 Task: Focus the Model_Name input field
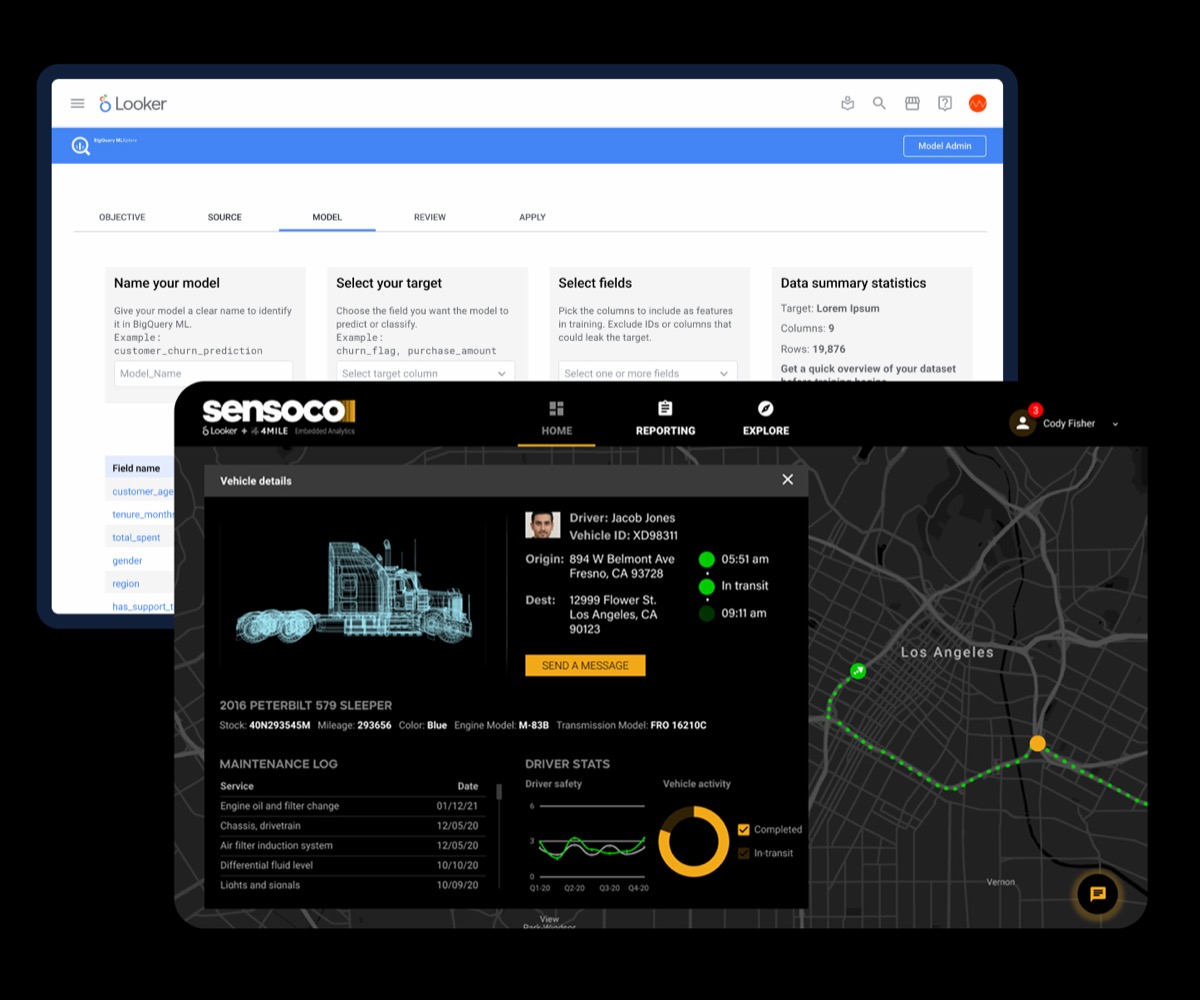click(x=203, y=372)
